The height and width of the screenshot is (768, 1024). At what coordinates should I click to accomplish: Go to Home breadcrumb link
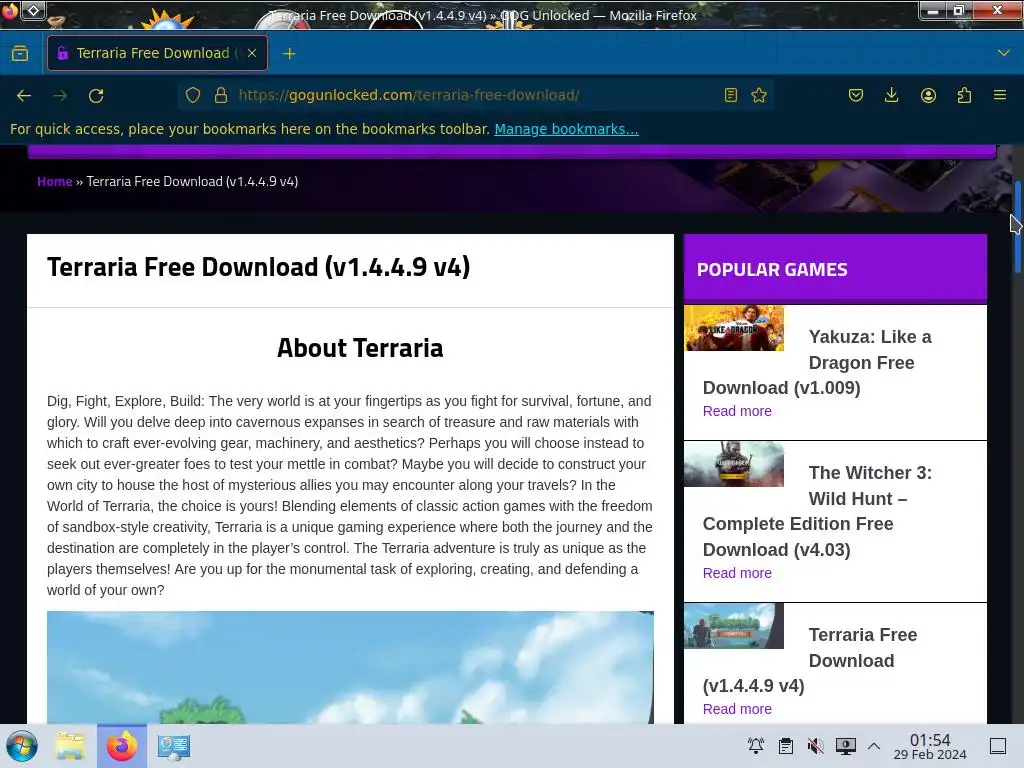pos(54,182)
